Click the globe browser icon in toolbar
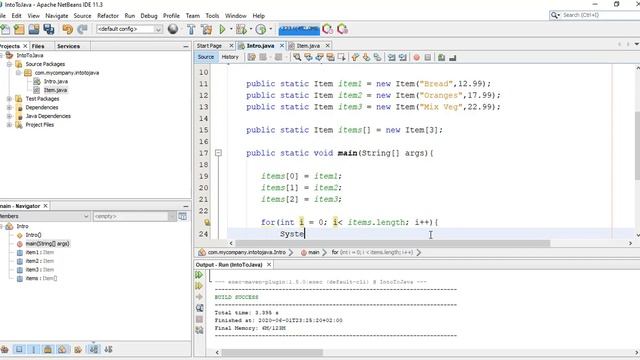The image size is (640, 360). (173, 29)
